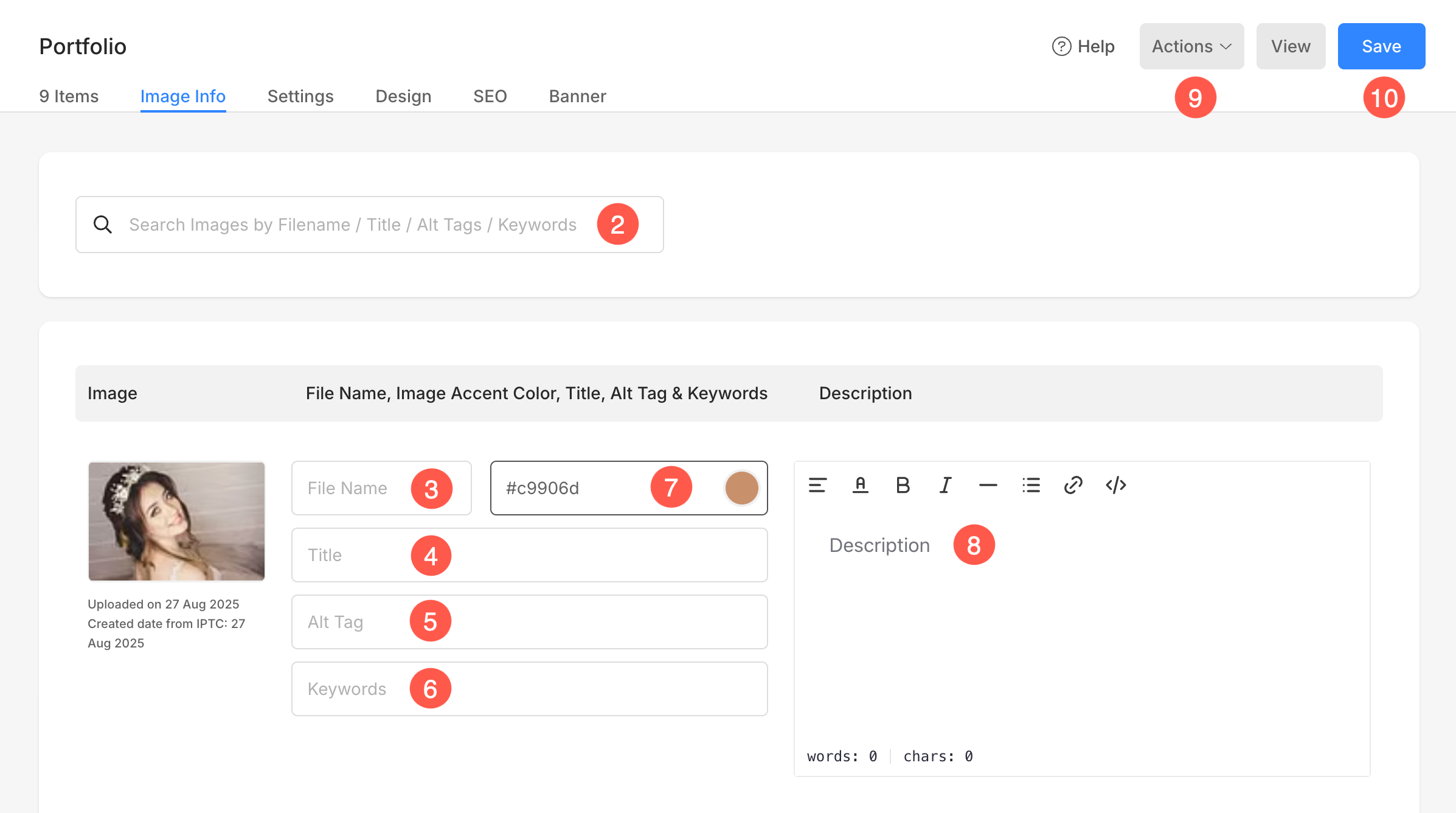Open the Banner tab
1456x813 pixels.
(x=577, y=96)
